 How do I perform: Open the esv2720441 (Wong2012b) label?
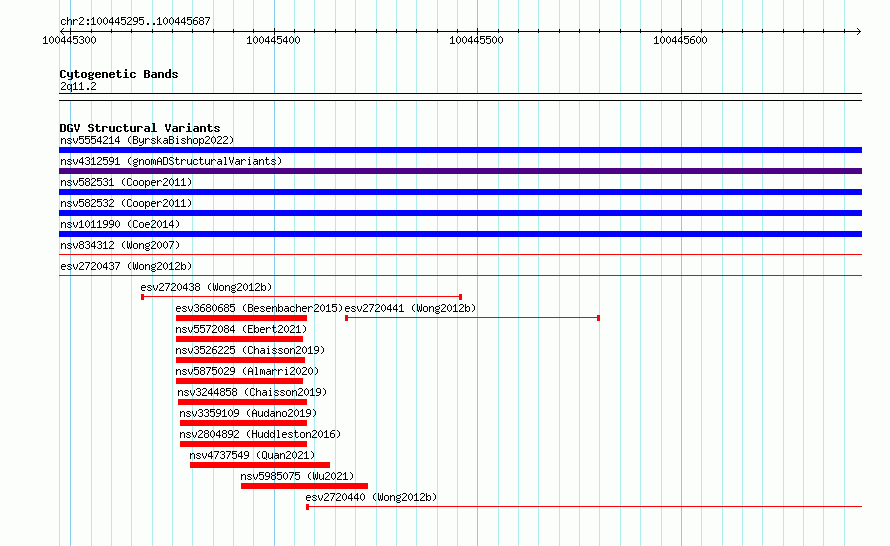[x=410, y=308]
